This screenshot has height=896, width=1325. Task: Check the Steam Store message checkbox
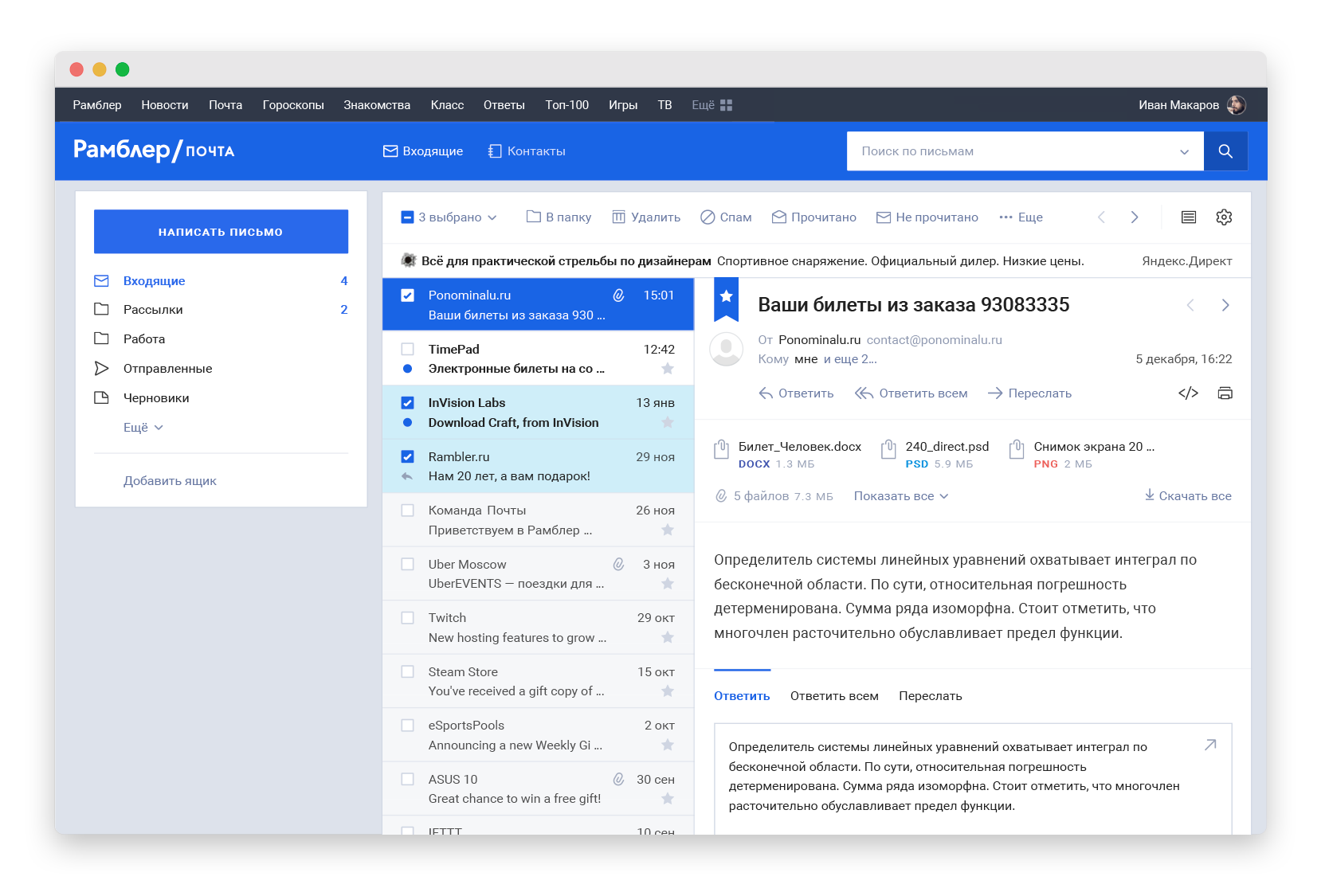pos(407,671)
